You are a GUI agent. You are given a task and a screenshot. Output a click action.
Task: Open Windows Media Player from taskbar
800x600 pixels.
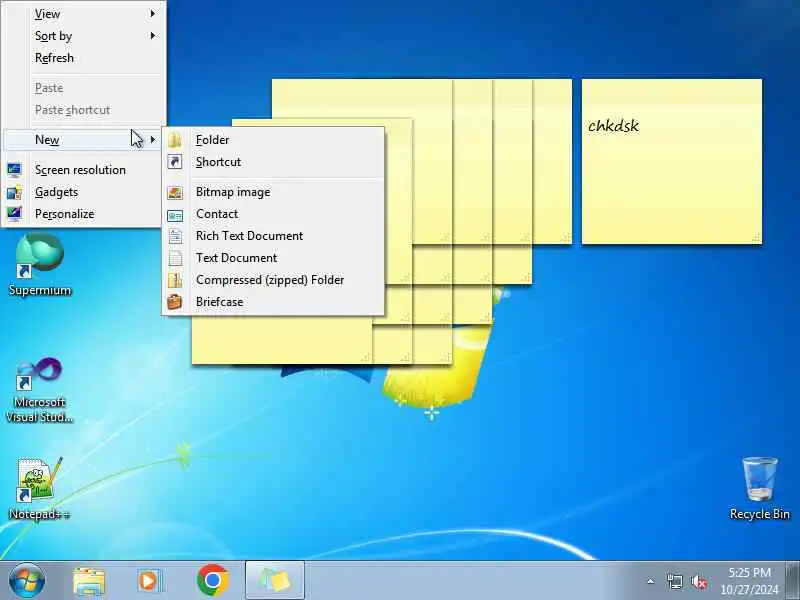click(149, 581)
